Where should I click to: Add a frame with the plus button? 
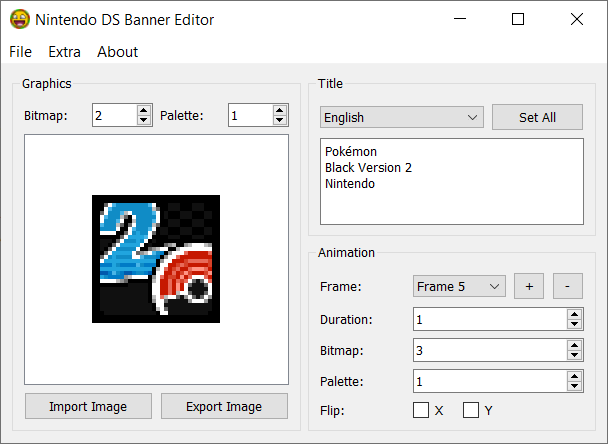(x=529, y=286)
